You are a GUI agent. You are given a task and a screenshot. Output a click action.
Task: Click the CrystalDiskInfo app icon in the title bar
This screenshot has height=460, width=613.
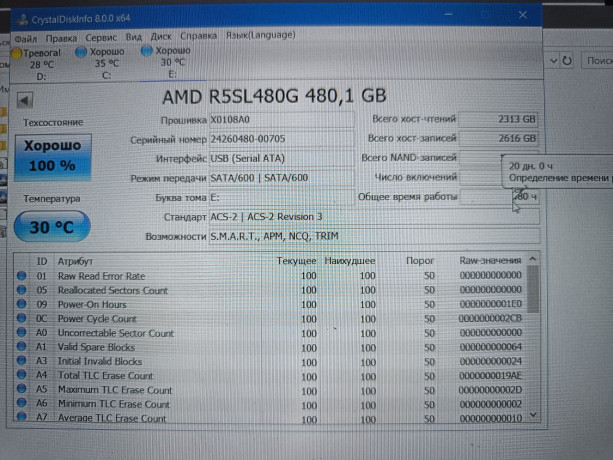point(23,19)
